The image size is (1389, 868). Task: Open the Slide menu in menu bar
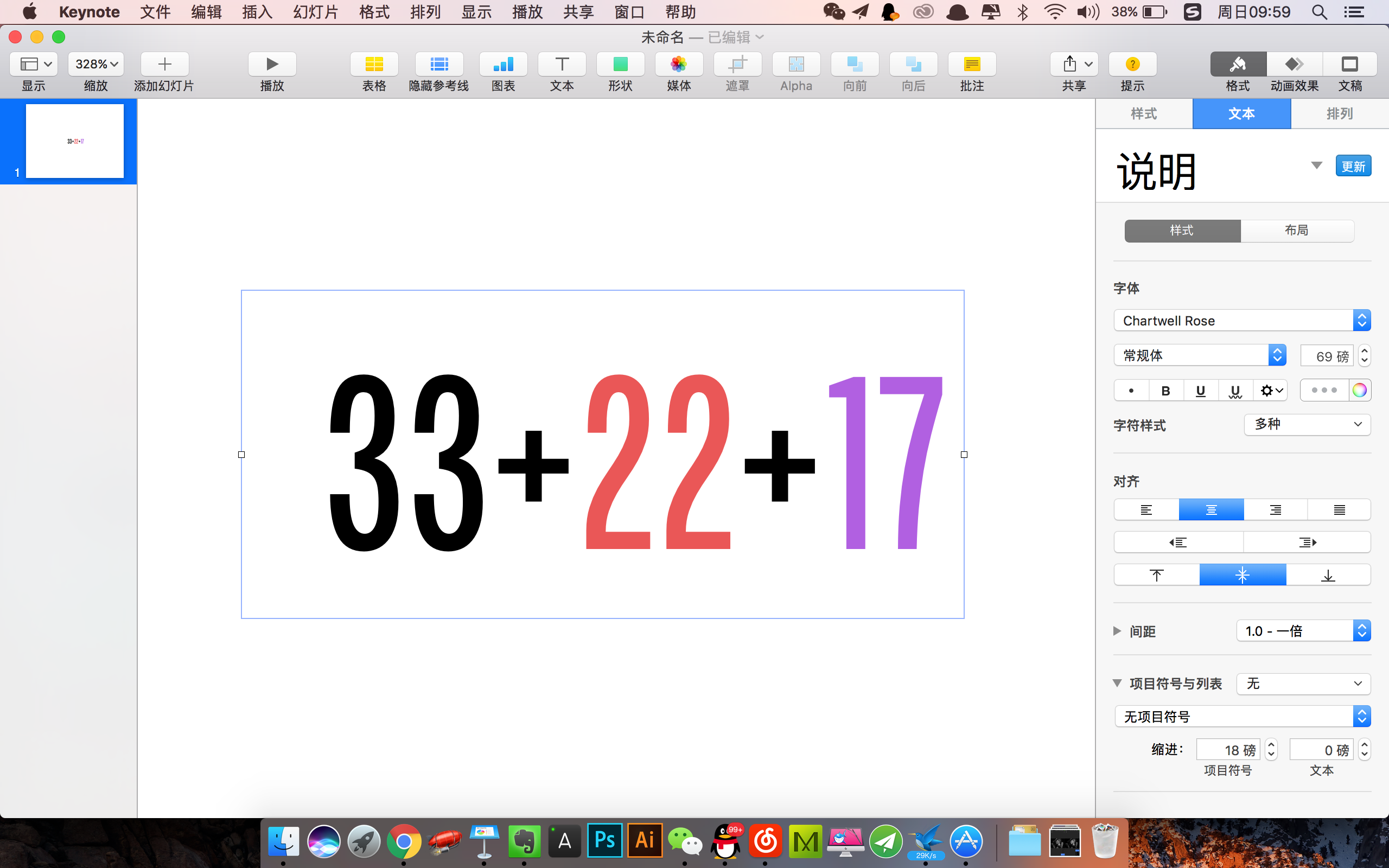click(x=315, y=12)
